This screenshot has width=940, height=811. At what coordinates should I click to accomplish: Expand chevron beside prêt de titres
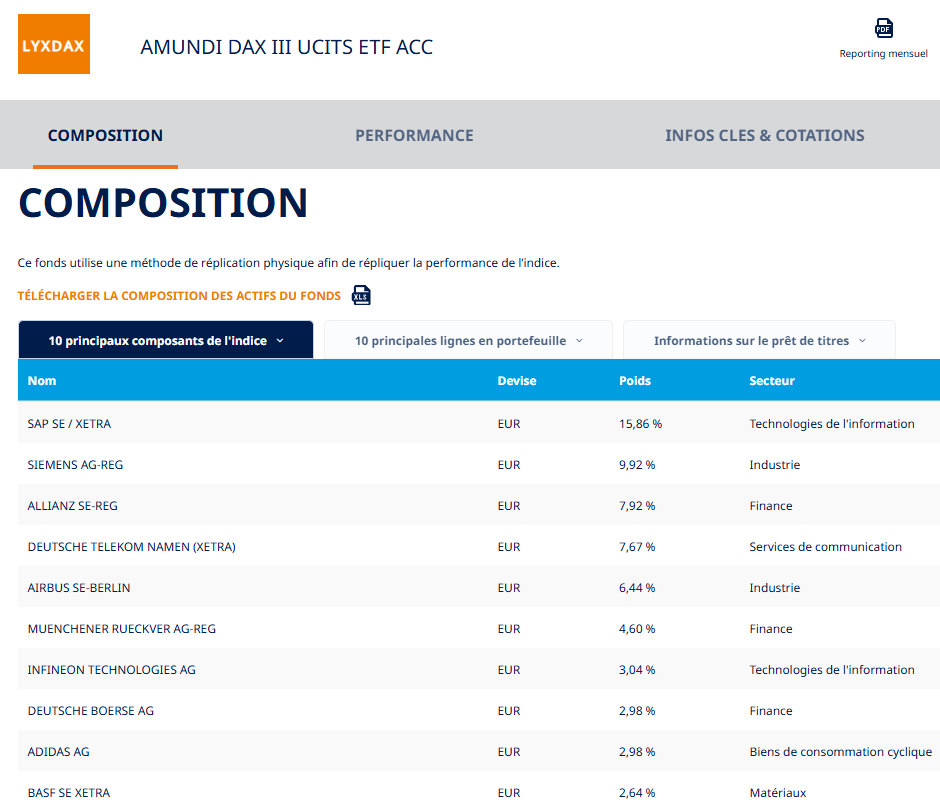862,340
